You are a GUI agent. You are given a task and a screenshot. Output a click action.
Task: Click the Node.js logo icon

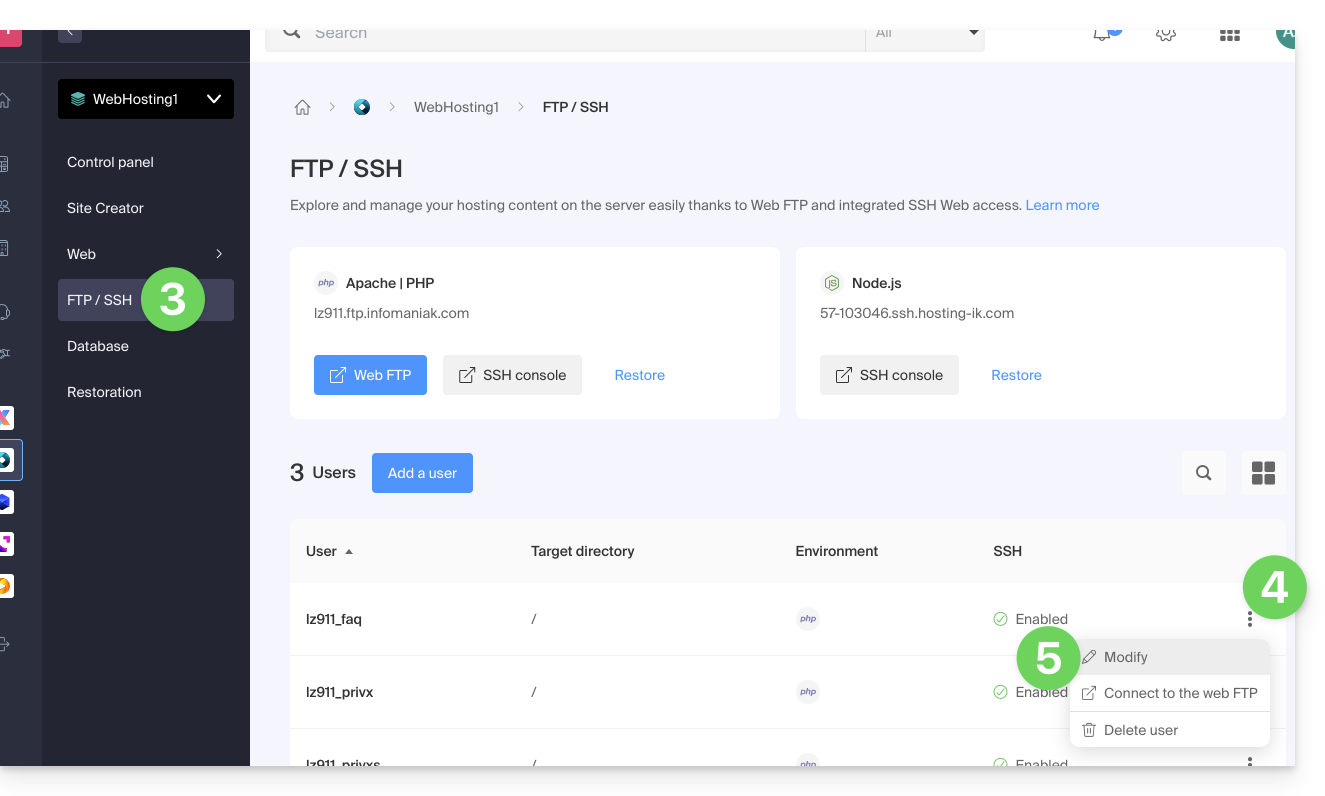pyautogui.click(x=832, y=283)
